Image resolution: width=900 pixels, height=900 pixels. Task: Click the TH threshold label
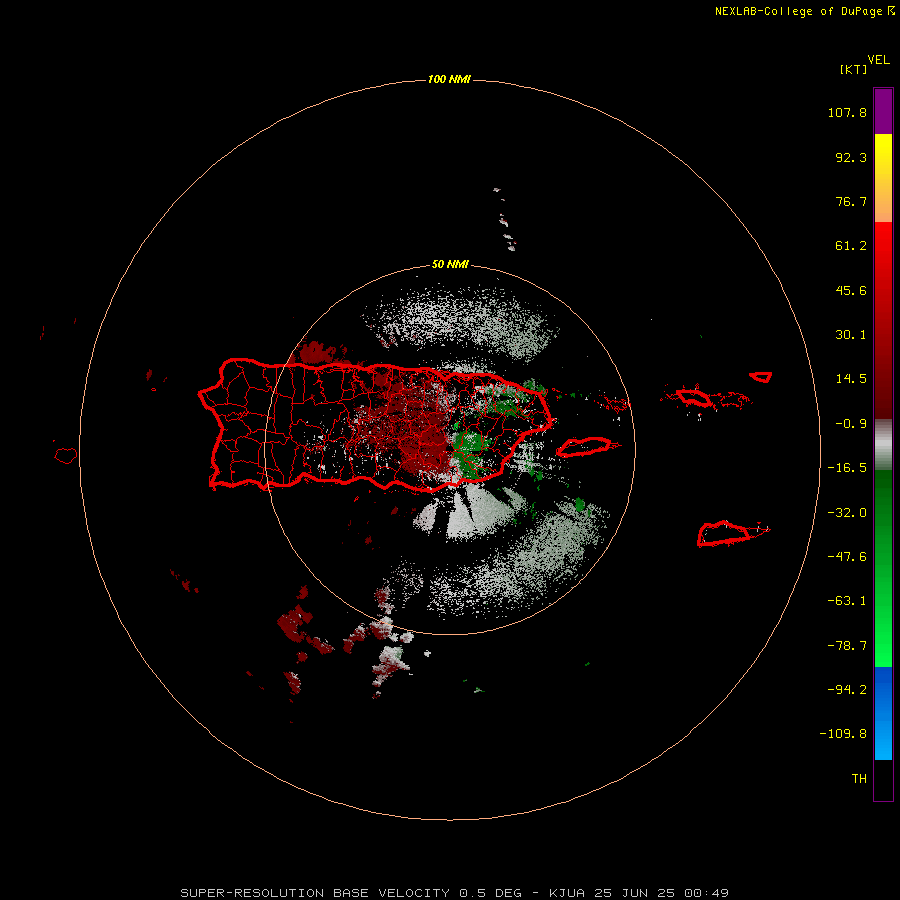click(859, 779)
